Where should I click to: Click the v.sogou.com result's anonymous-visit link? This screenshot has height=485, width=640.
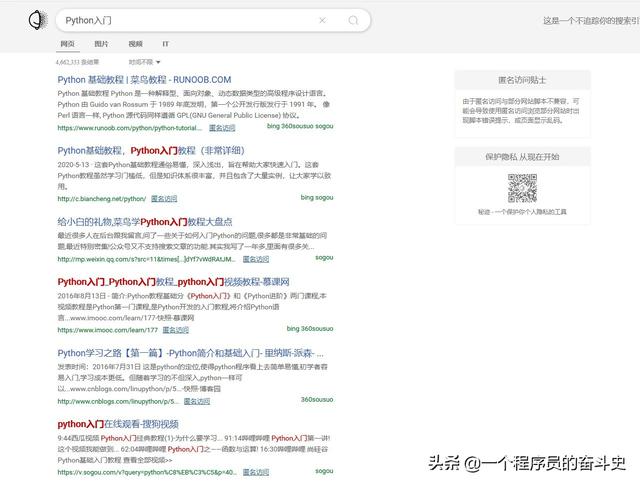(256, 472)
